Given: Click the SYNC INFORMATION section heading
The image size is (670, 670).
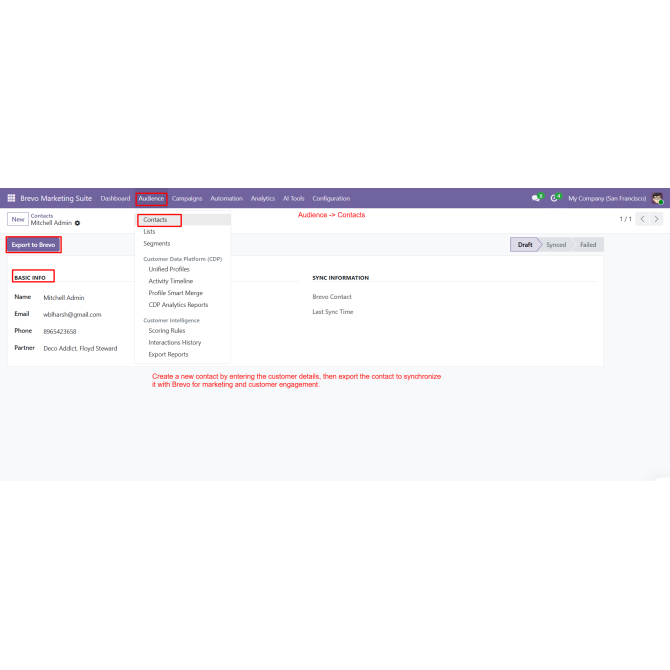Looking at the screenshot, I should (x=341, y=278).
